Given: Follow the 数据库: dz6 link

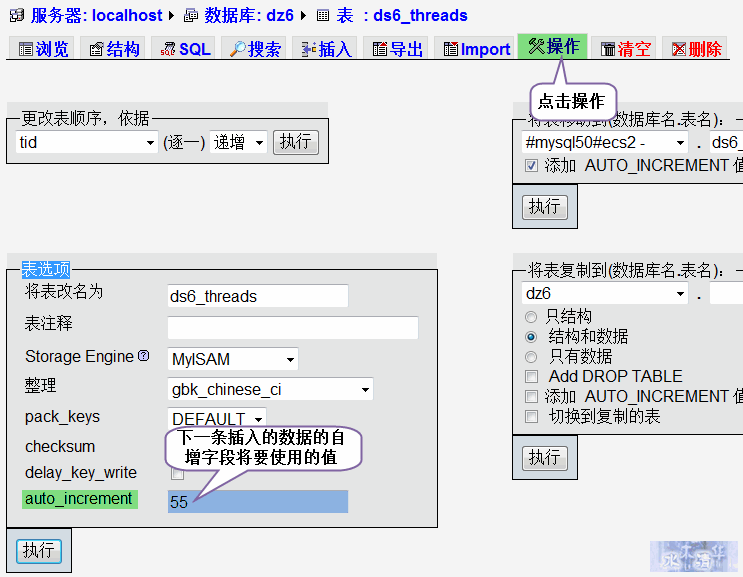Looking at the screenshot, I should tap(249, 15).
